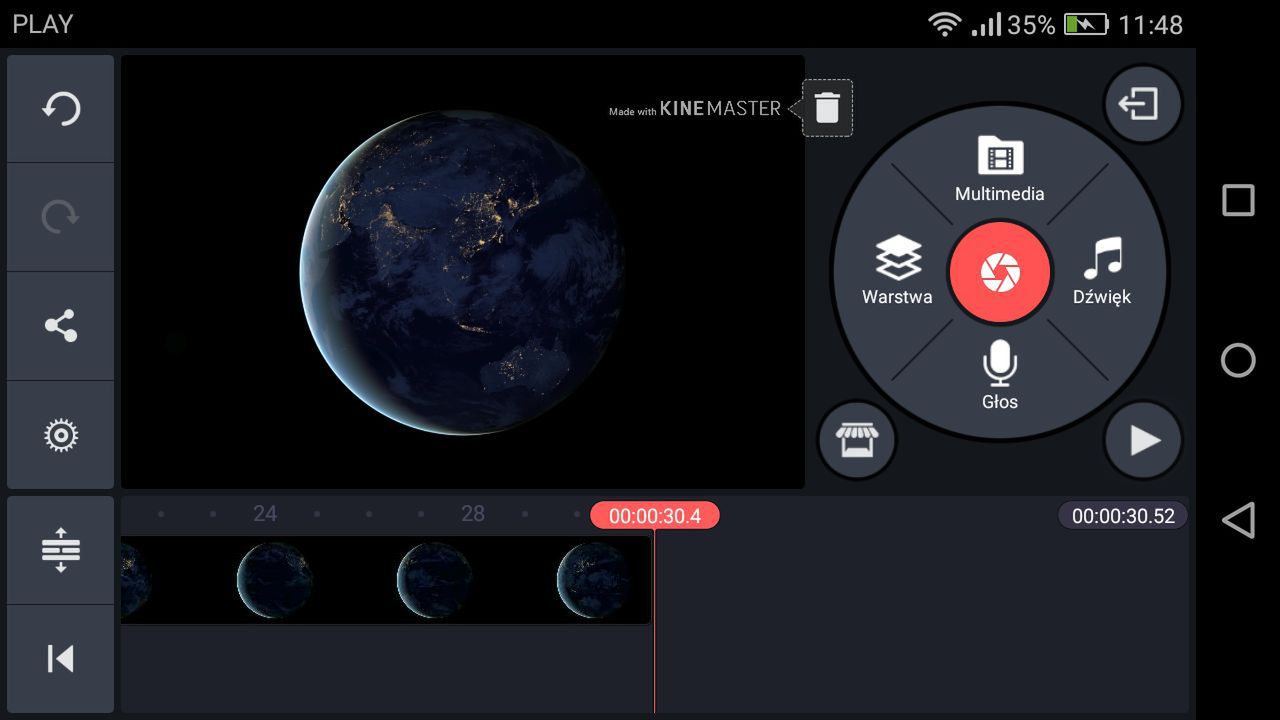
Task: Expand the timeline view
Action: (60, 550)
